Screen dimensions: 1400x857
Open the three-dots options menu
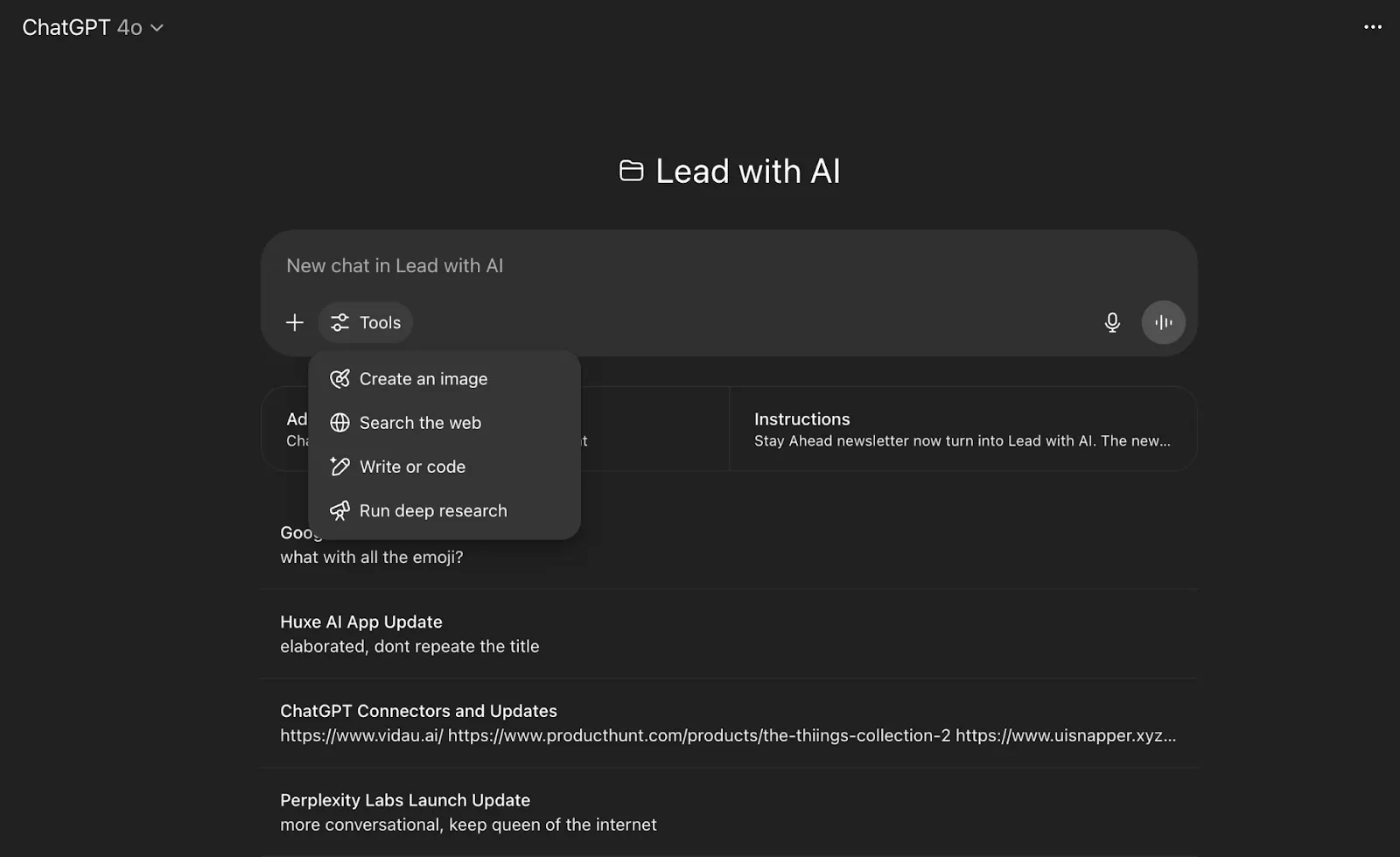[x=1373, y=27]
